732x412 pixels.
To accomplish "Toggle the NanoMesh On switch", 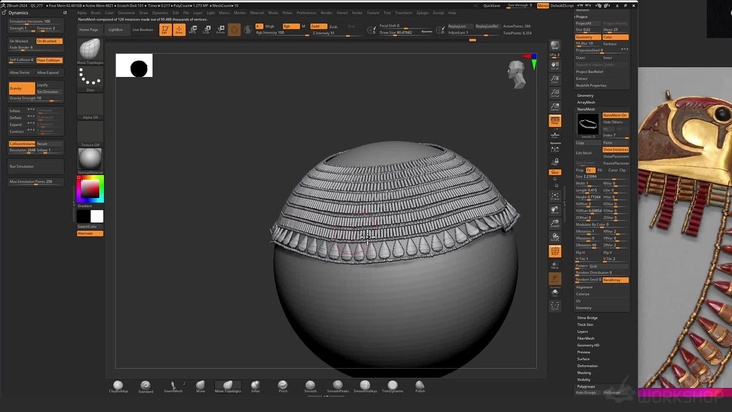I will tap(616, 115).
